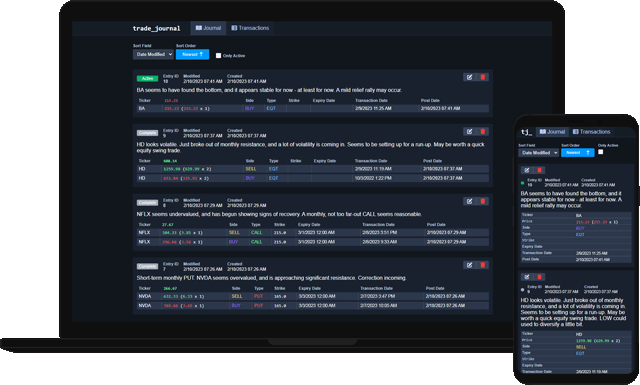Switch to Transactions tab on phone
Image resolution: width=640 pixels, height=385 pixels.
tap(591, 132)
